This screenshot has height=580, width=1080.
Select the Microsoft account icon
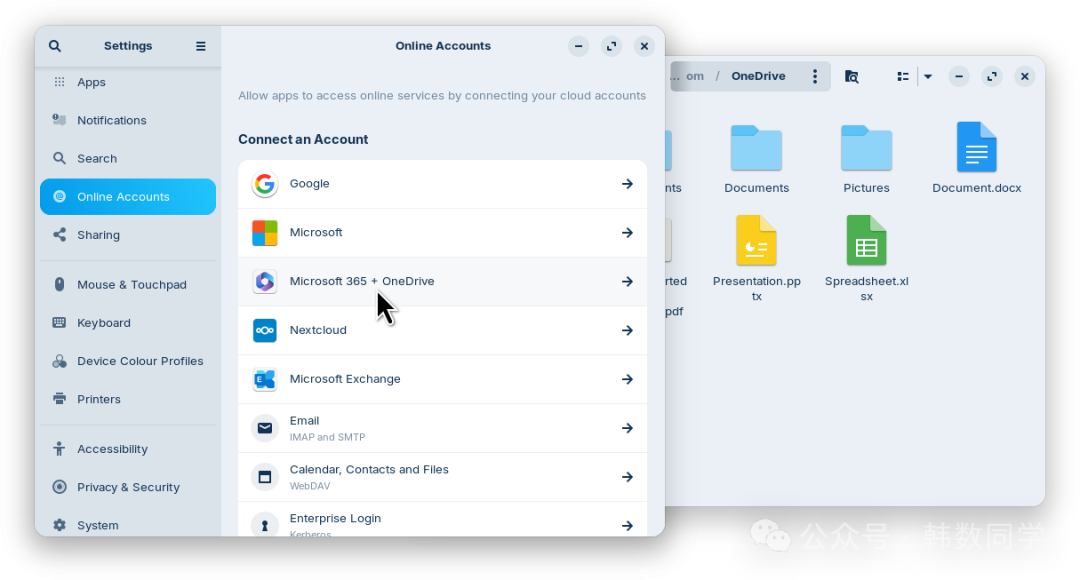pyautogui.click(x=264, y=232)
